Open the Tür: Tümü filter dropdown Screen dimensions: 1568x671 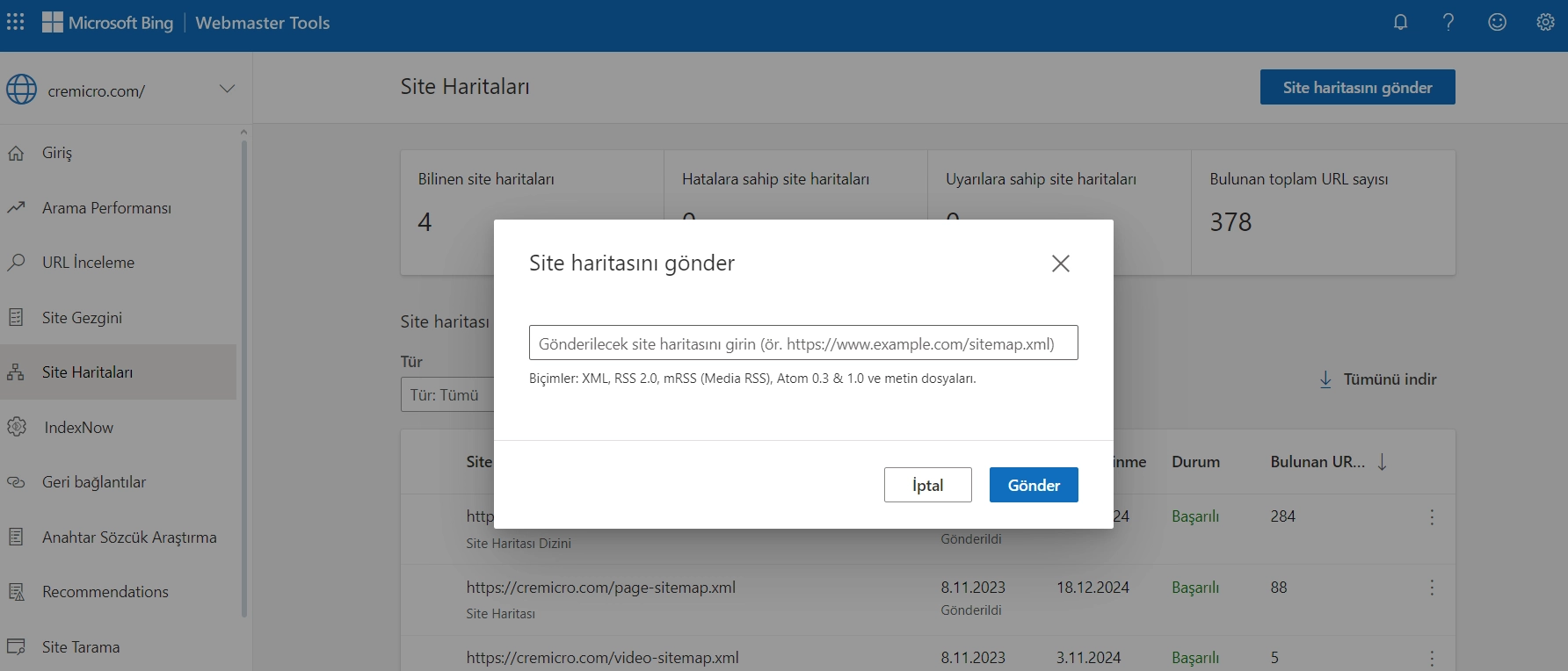click(x=447, y=395)
